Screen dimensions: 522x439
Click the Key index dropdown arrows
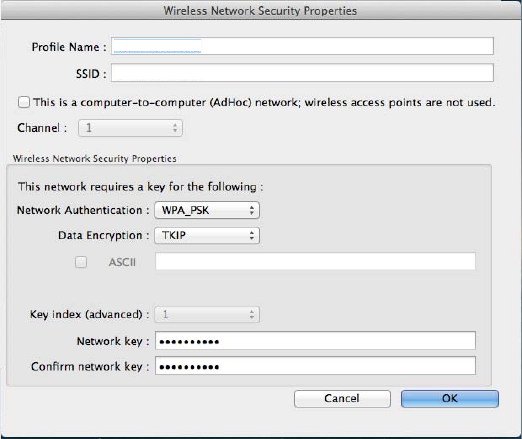tap(252, 314)
